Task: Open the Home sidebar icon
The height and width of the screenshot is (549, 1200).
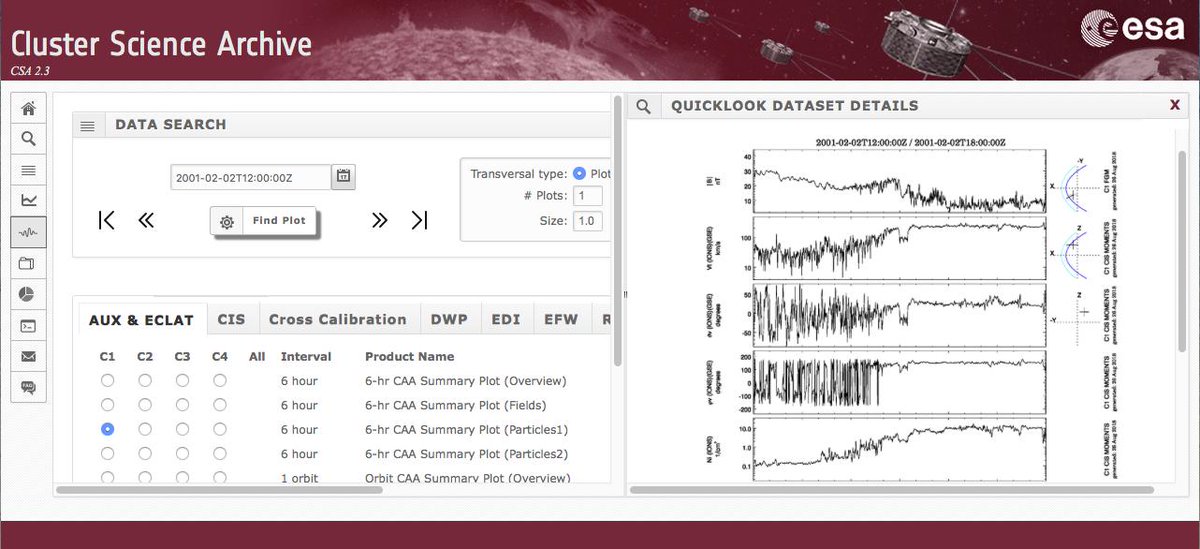Action: click(28, 108)
